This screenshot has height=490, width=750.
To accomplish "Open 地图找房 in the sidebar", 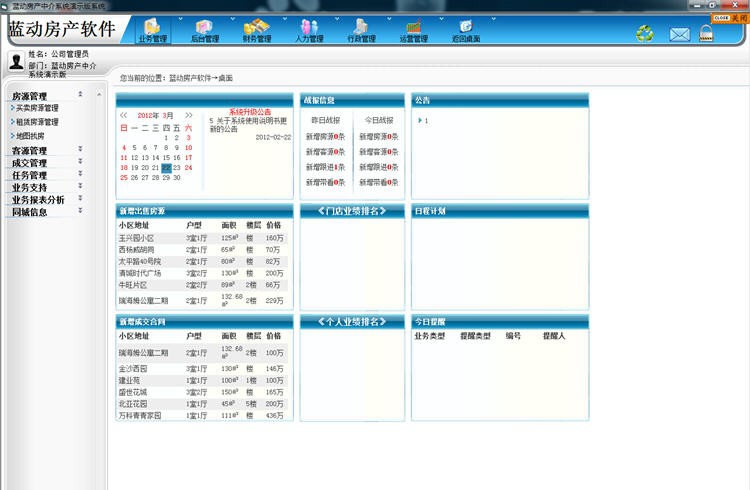I will [30, 136].
